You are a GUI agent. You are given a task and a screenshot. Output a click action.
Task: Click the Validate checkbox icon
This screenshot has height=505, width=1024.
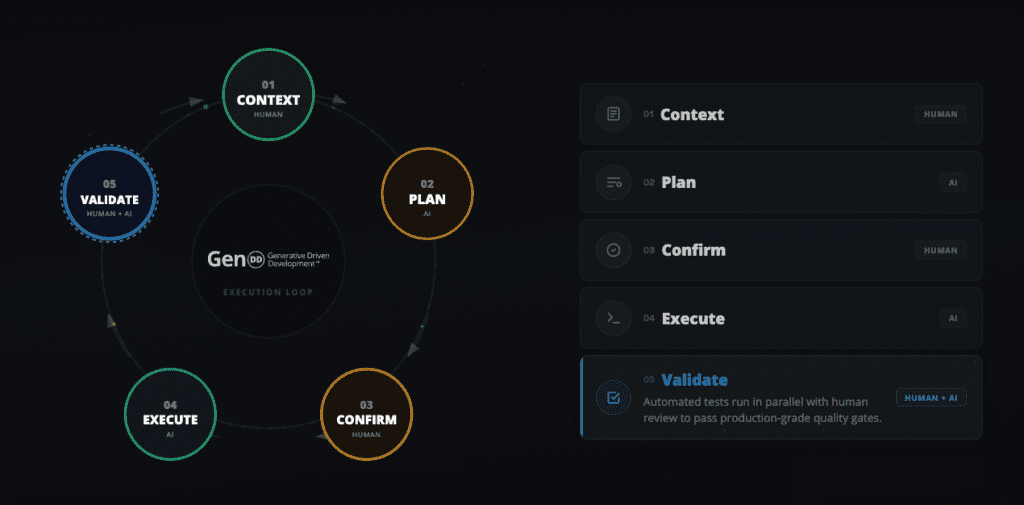point(613,398)
